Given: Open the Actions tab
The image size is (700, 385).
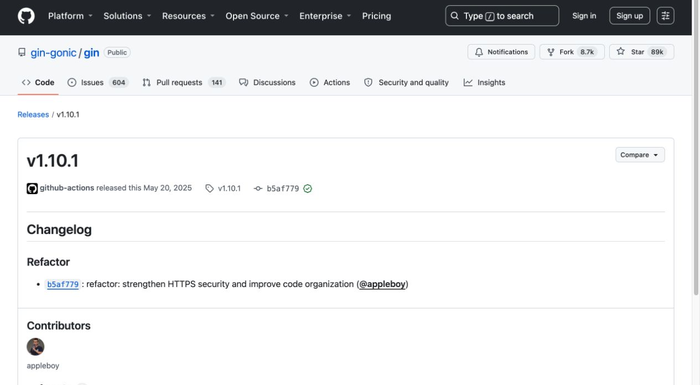Looking at the screenshot, I should pyautogui.click(x=330, y=83).
